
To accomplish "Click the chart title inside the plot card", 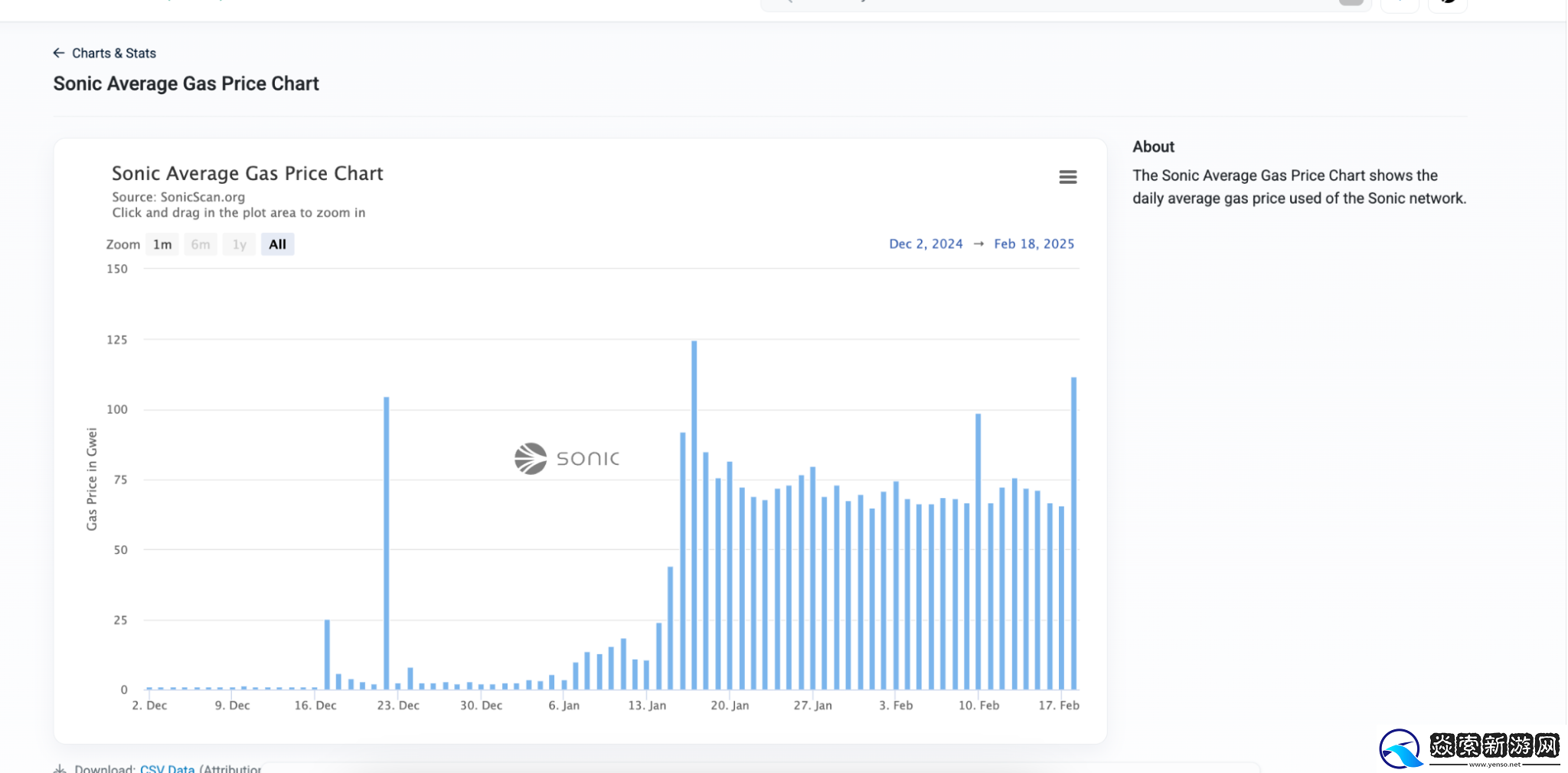I will 247,174.
